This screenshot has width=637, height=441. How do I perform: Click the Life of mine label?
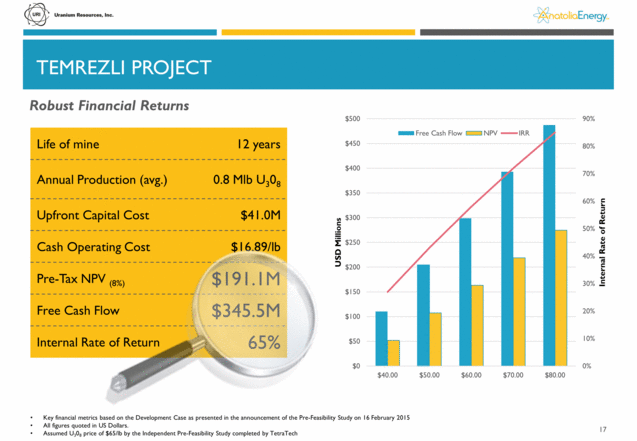(x=68, y=144)
